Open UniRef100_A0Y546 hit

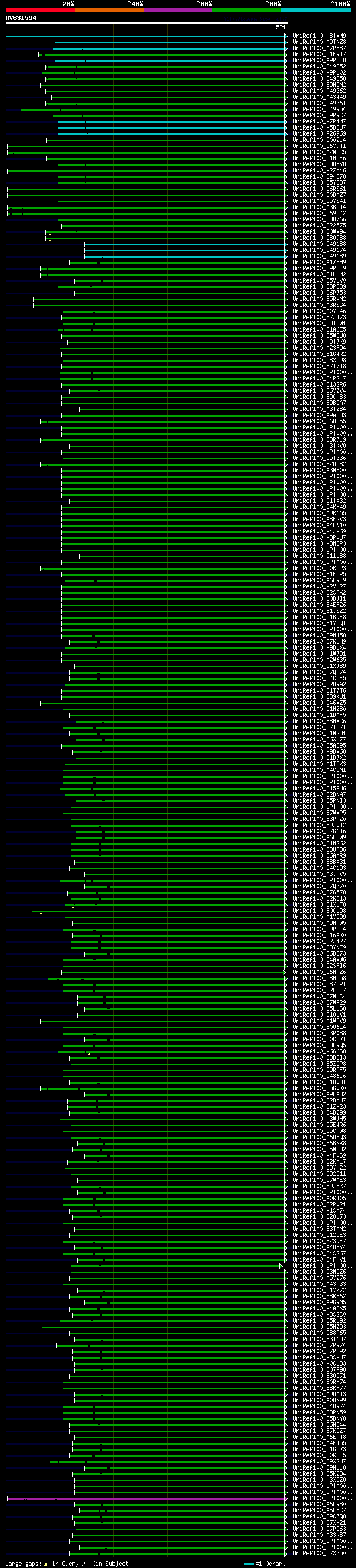pyautogui.click(x=319, y=311)
